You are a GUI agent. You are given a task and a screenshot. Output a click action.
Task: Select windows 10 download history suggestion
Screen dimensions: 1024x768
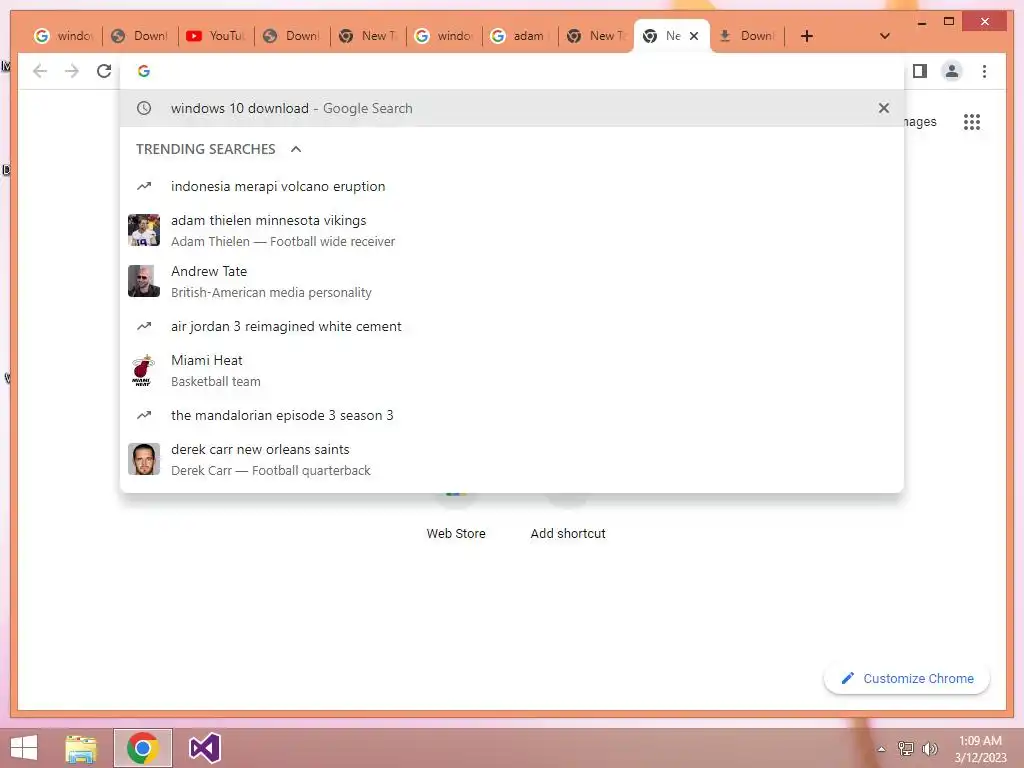point(512,108)
